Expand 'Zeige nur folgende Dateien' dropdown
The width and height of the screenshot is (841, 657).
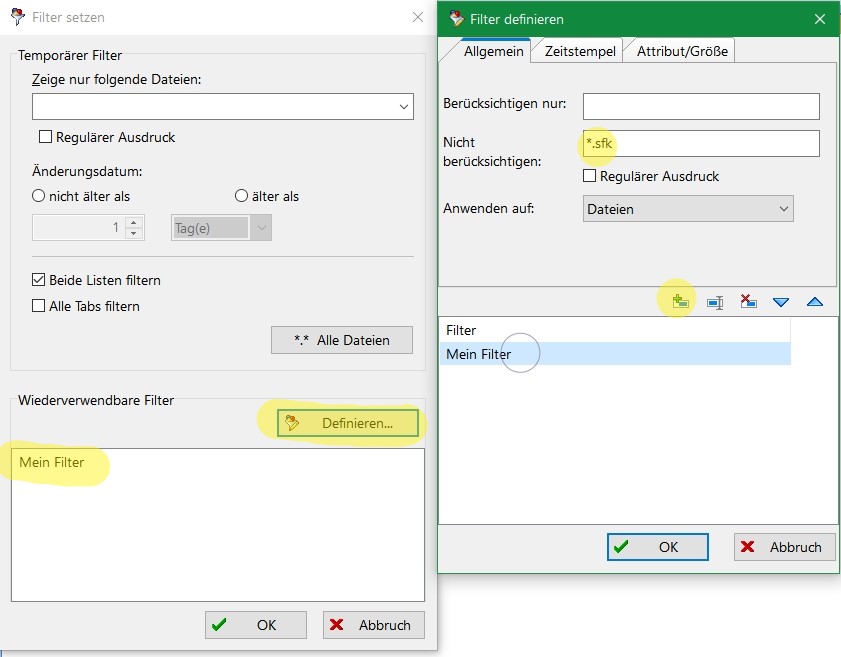[x=404, y=107]
